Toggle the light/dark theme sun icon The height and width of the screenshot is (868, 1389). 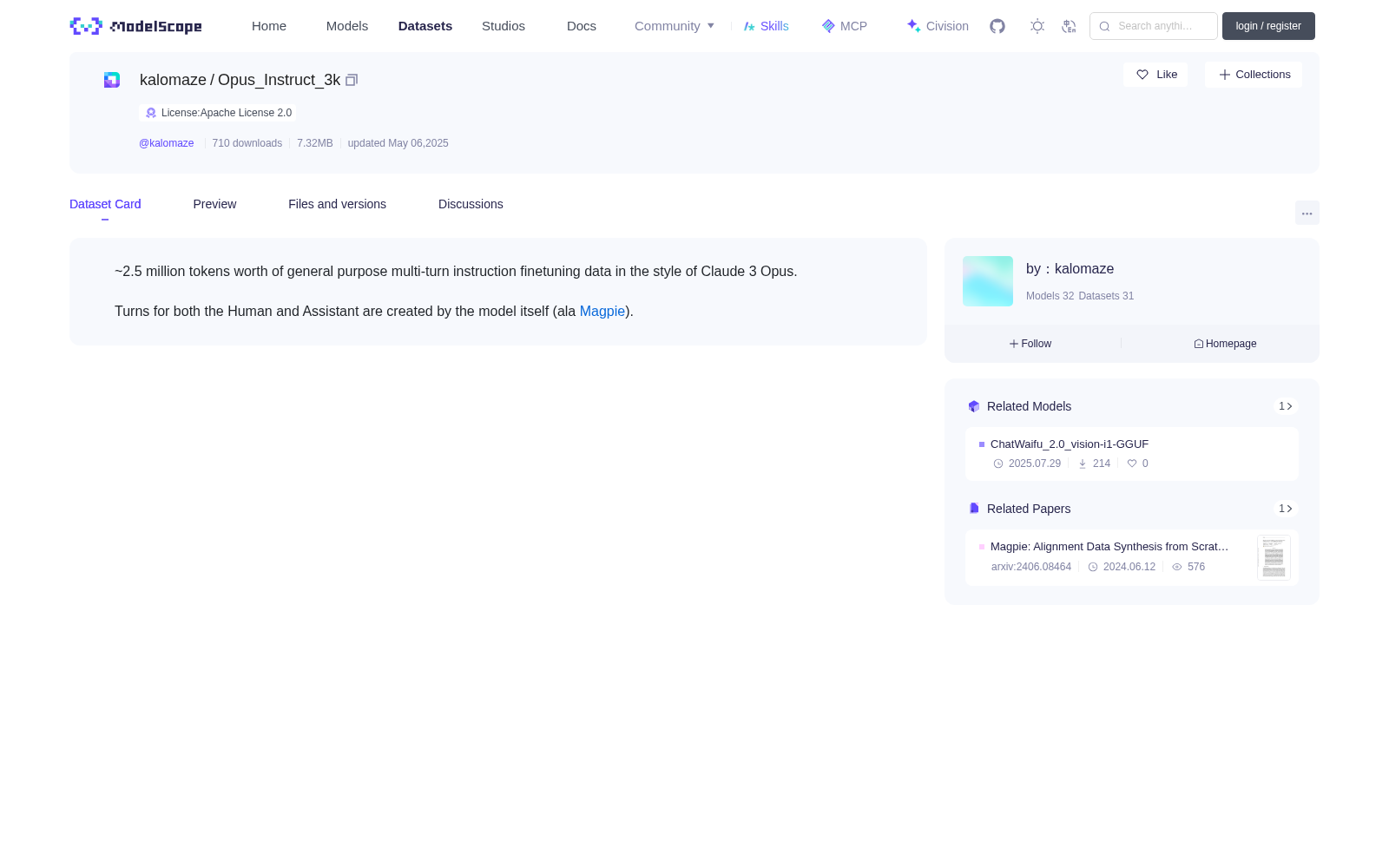[x=1037, y=26]
